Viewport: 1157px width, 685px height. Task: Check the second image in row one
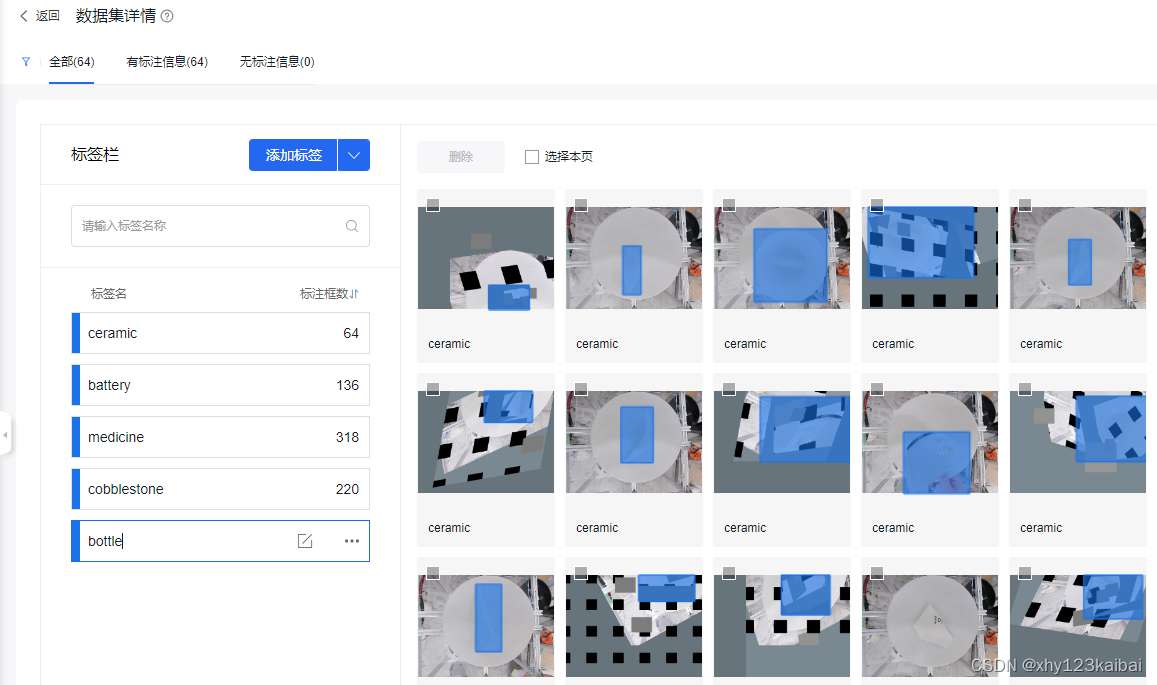(x=581, y=205)
